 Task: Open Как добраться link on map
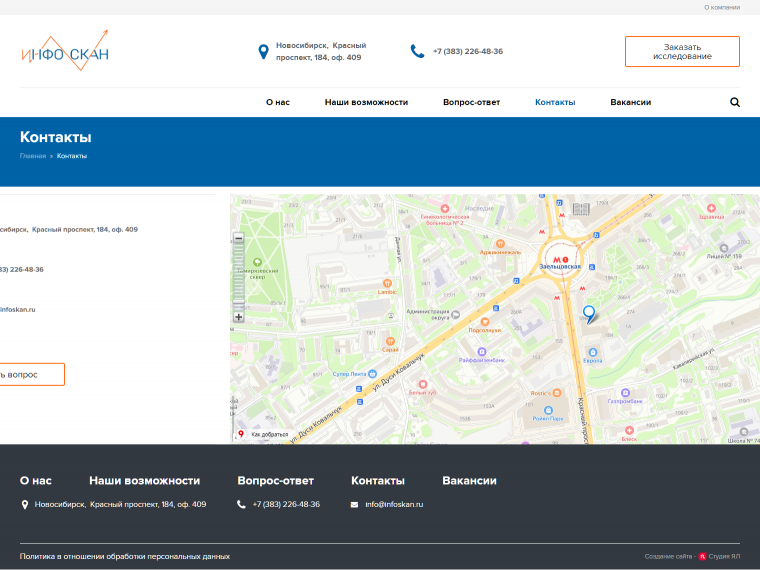coord(264,434)
